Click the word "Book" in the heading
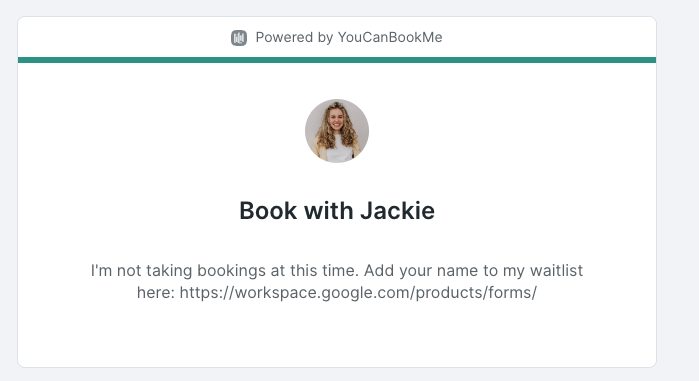 tap(268, 210)
